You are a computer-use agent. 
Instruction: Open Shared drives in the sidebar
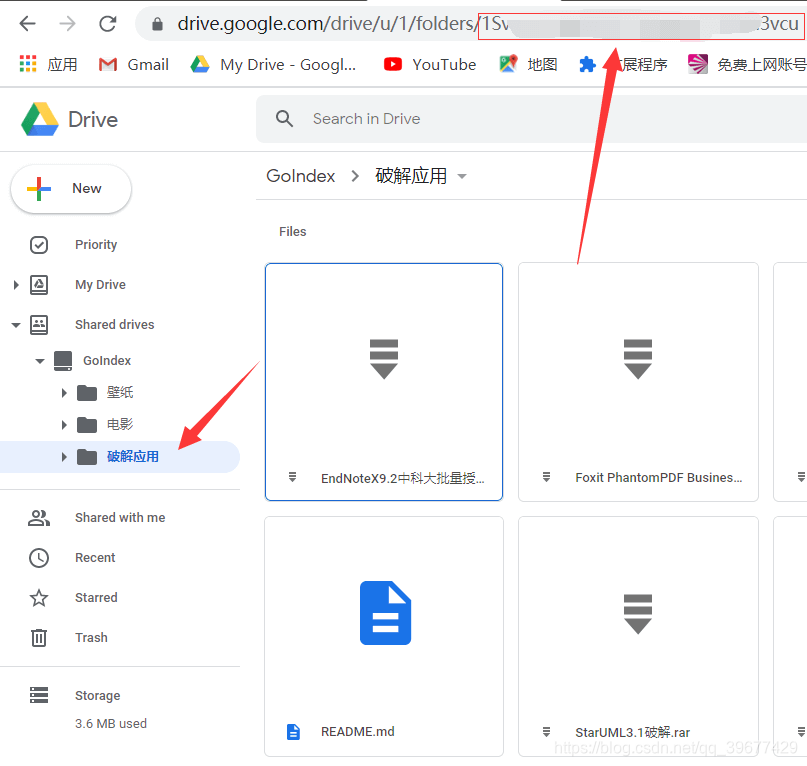click(115, 324)
